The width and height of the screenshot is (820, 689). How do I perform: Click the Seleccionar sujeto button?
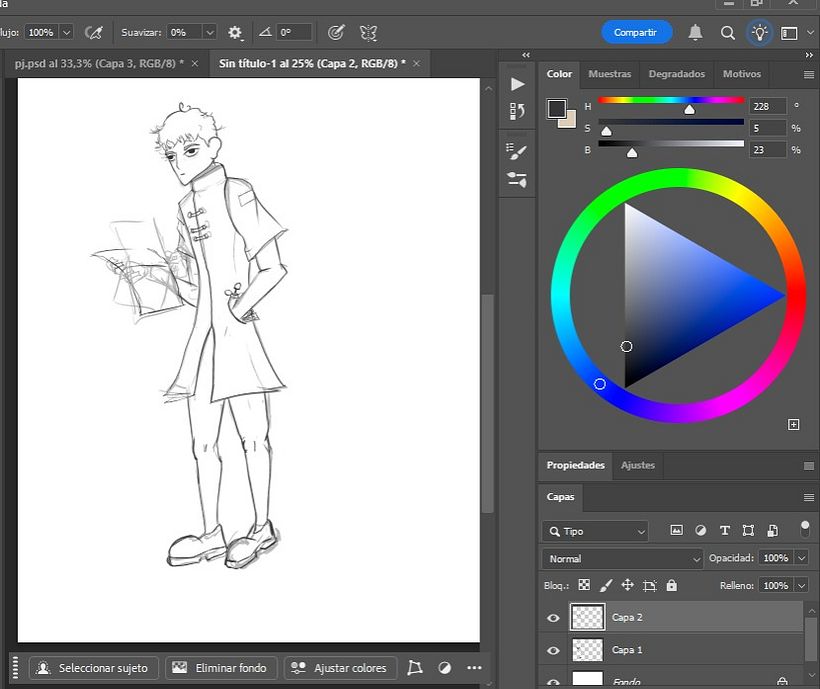[93, 667]
